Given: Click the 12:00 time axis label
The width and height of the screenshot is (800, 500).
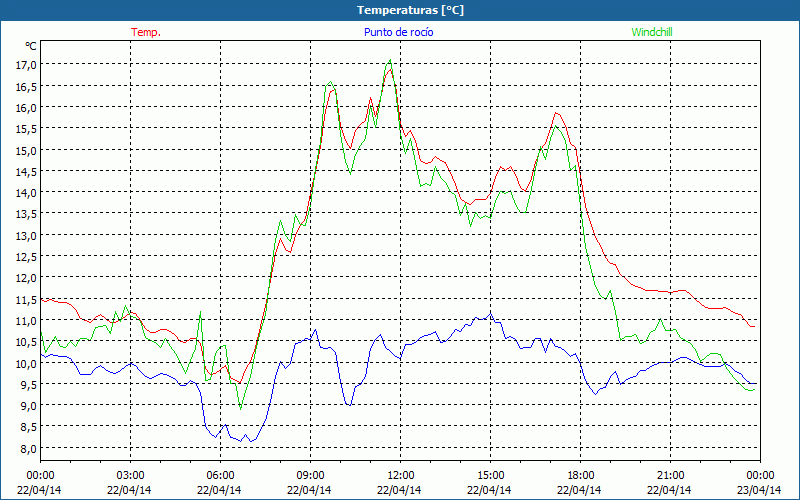Looking at the screenshot, I should coord(401,476).
